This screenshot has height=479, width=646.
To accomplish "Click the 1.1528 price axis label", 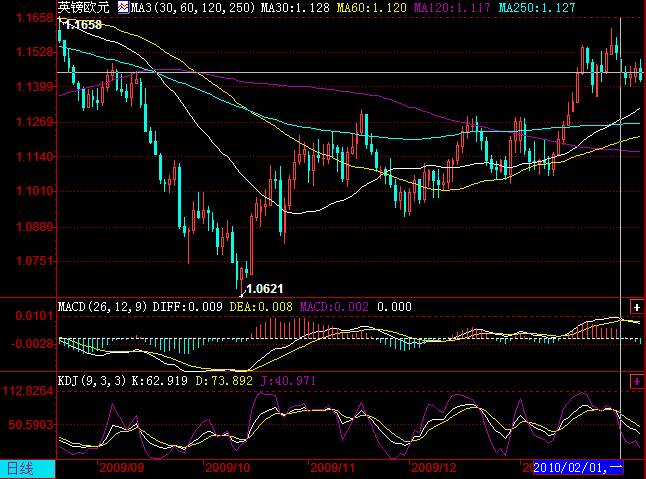I will pyautogui.click(x=35, y=52).
